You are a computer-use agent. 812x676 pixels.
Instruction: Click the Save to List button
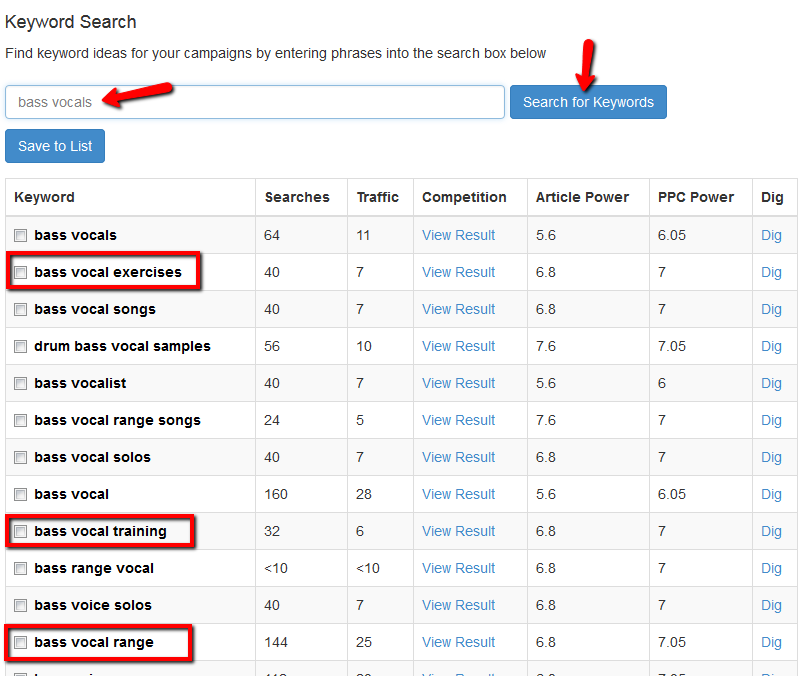click(x=55, y=146)
